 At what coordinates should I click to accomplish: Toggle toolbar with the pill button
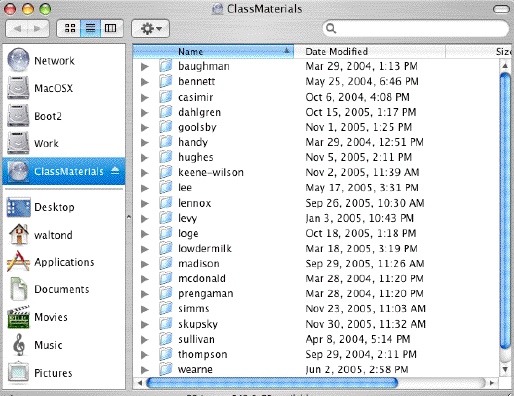[x=501, y=9]
